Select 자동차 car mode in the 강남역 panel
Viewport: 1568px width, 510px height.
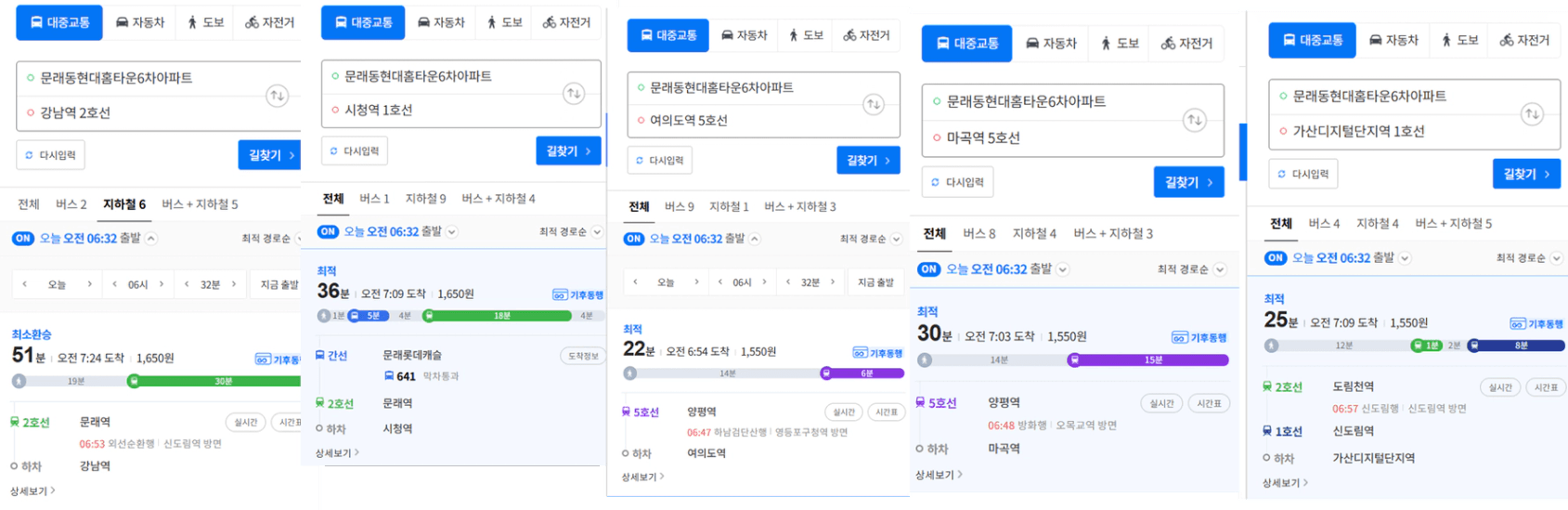139,22
